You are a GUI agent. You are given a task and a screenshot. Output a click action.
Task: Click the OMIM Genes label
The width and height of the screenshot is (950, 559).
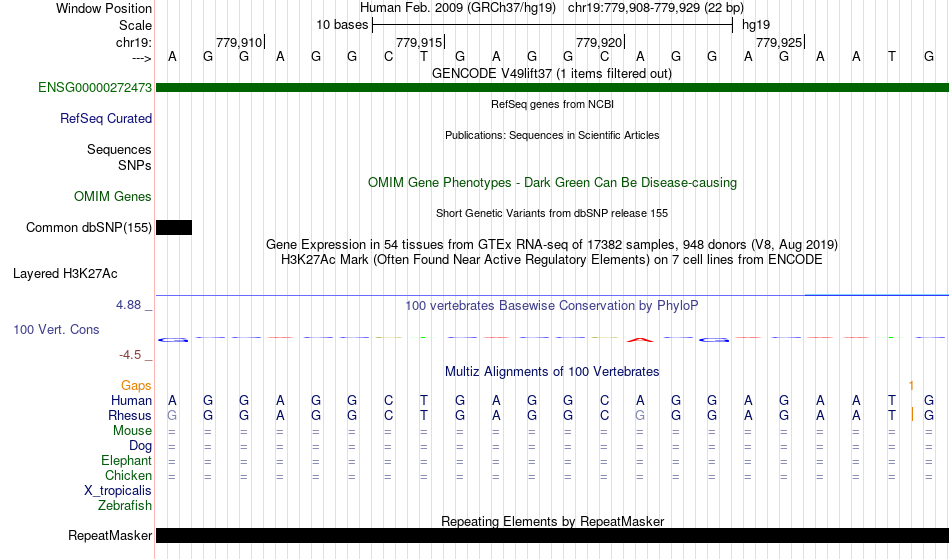[112, 196]
